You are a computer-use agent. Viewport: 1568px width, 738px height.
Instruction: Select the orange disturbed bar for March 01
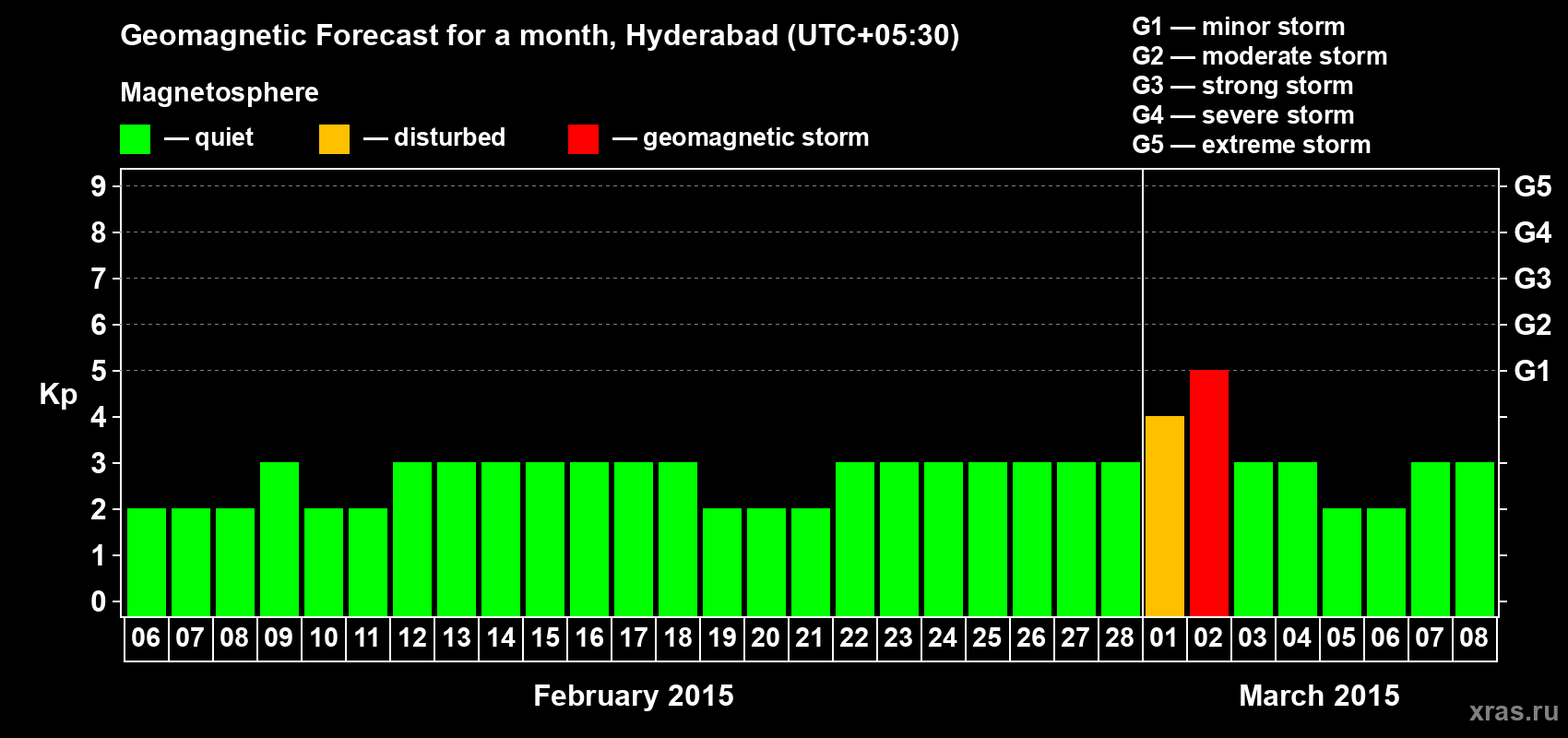pyautogui.click(x=1164, y=517)
